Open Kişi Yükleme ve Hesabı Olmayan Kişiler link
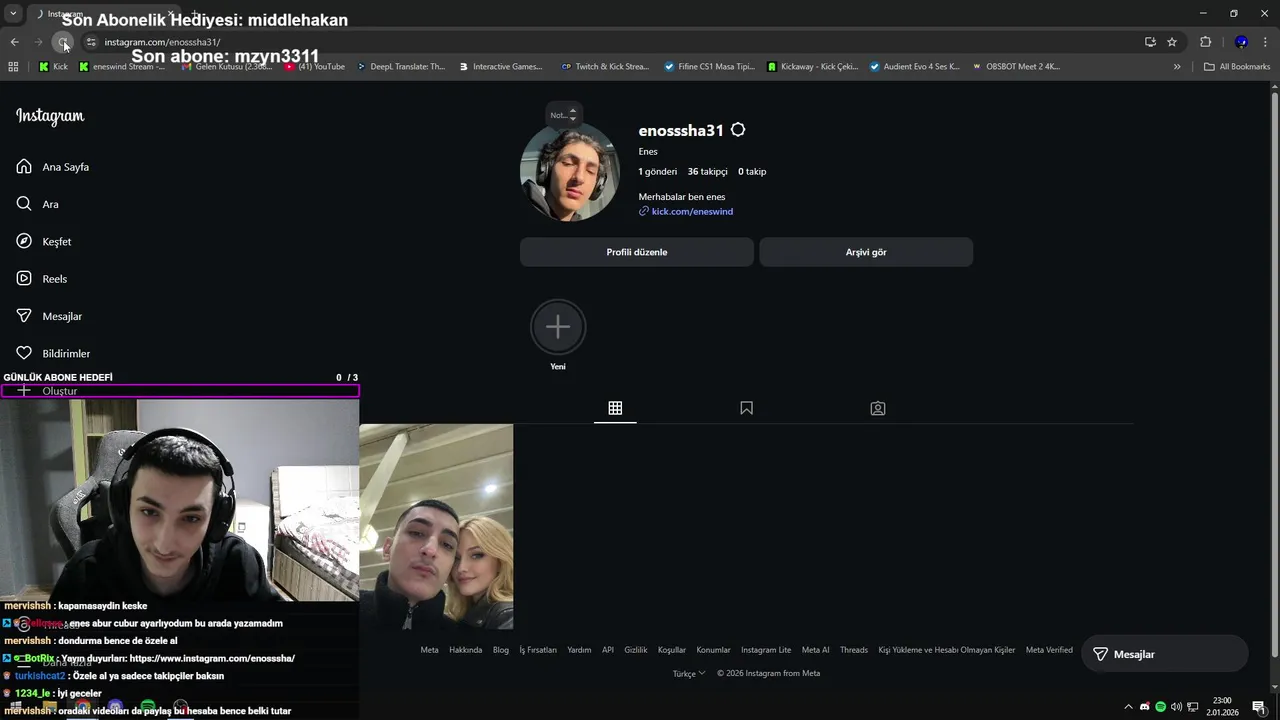The image size is (1280, 720). 947,650
